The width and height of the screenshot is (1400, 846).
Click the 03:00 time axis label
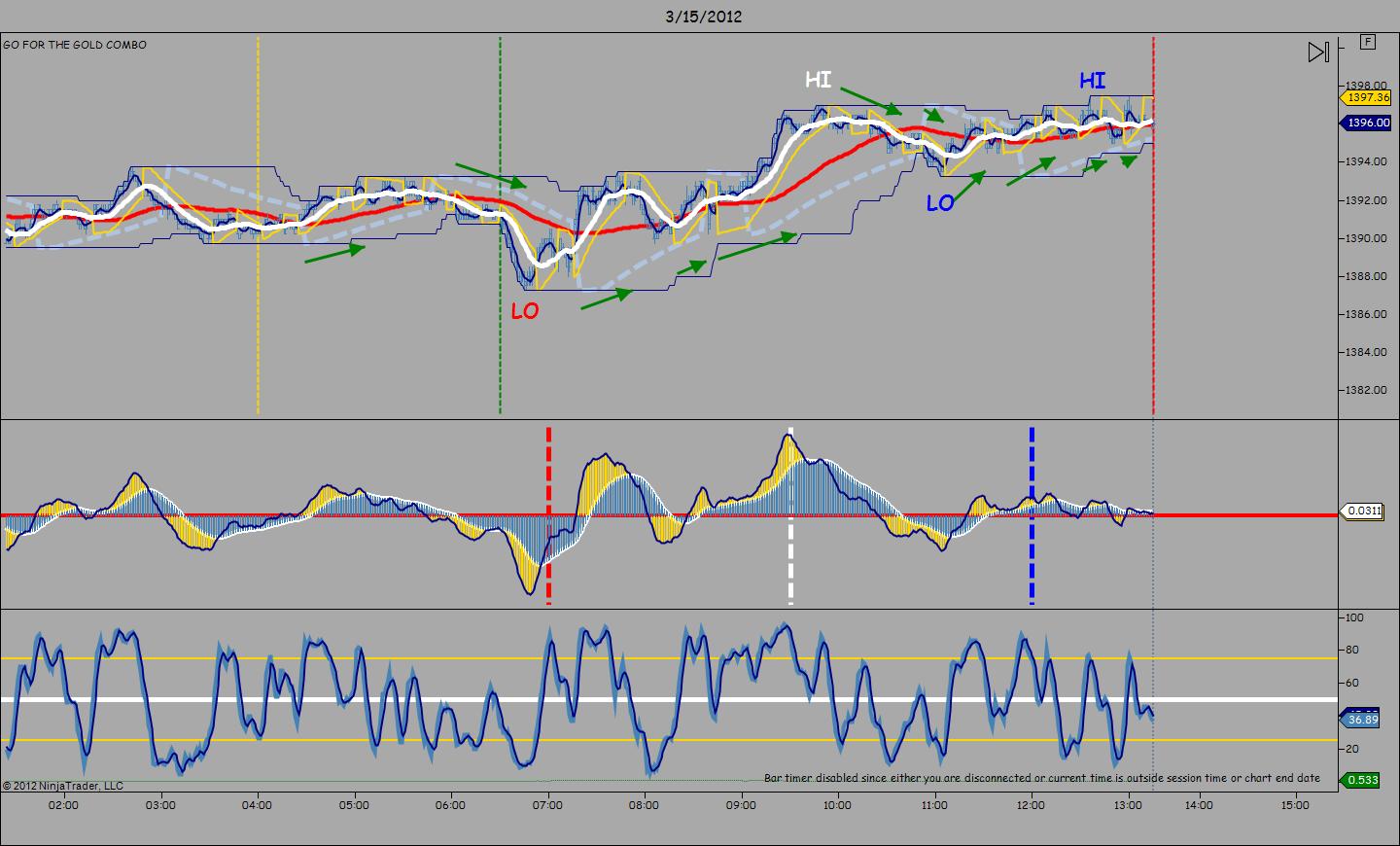pyautogui.click(x=160, y=804)
